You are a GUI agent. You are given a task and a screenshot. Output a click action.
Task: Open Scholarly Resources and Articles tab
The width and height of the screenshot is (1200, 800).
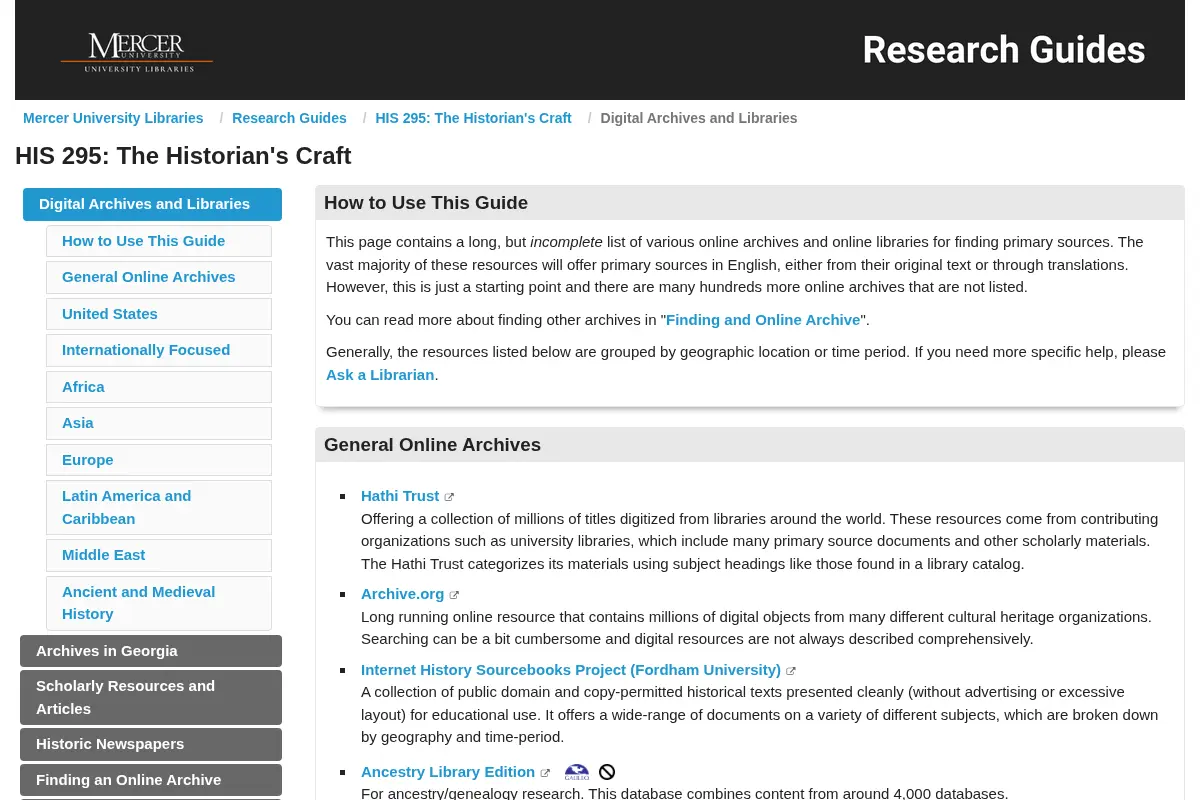151,697
